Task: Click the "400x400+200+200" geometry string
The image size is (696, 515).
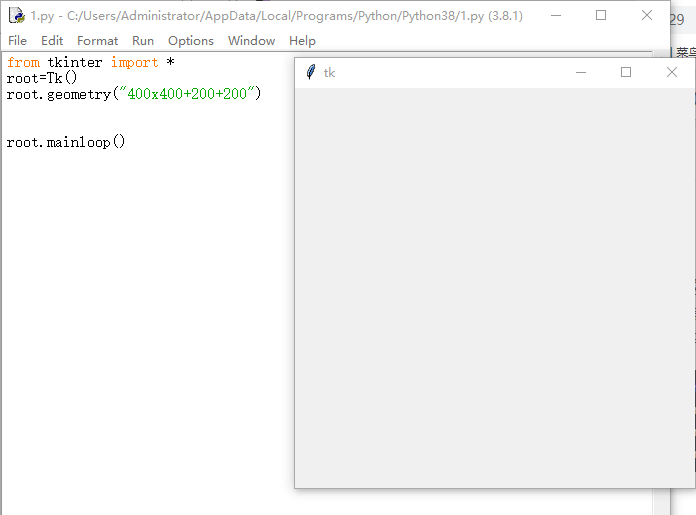Action: (187, 94)
